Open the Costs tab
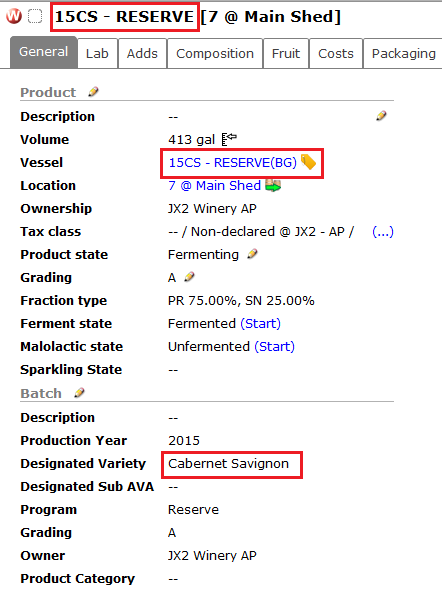 coord(336,54)
